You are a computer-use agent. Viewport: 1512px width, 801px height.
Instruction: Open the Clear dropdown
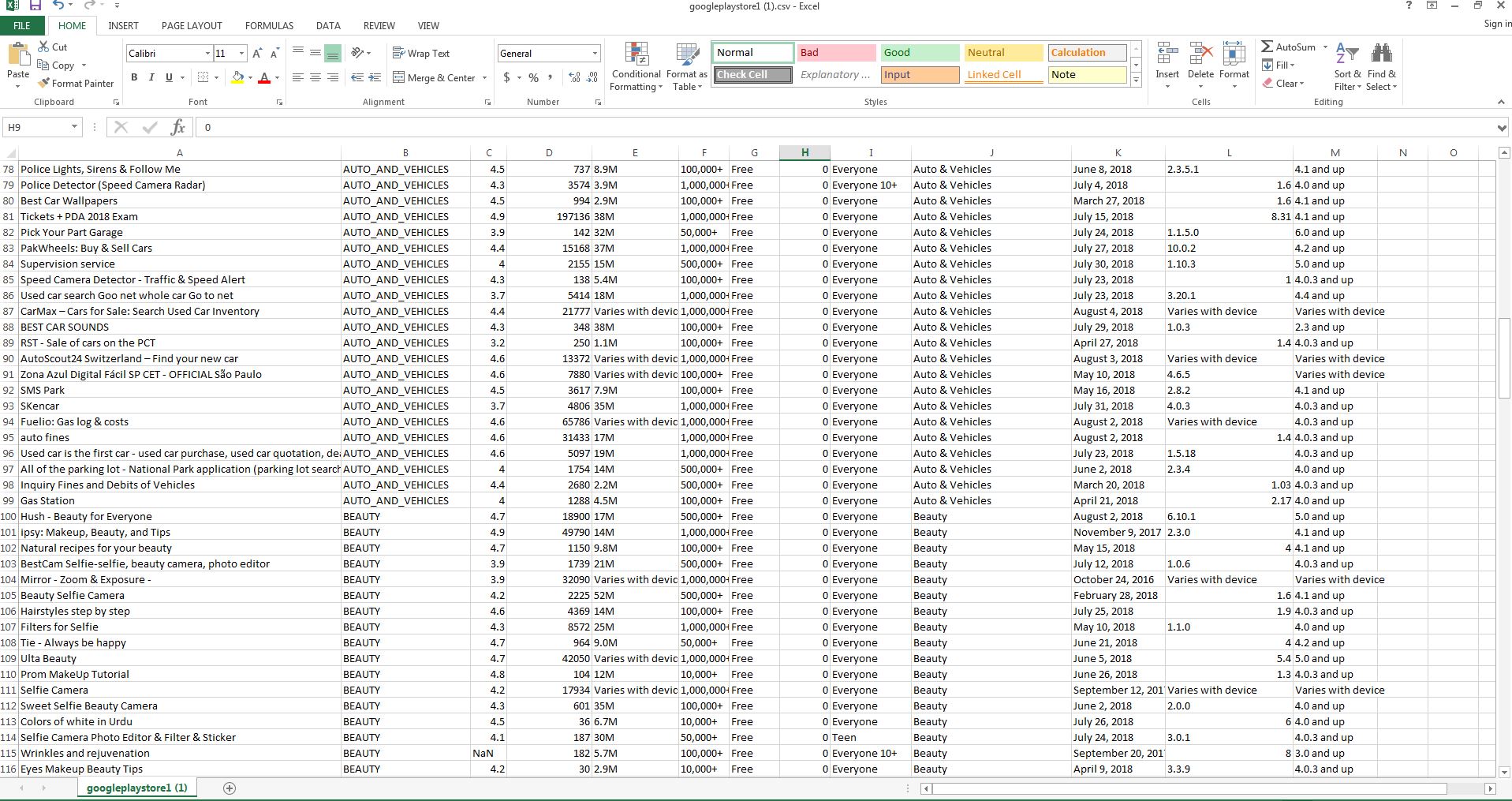(x=1283, y=83)
